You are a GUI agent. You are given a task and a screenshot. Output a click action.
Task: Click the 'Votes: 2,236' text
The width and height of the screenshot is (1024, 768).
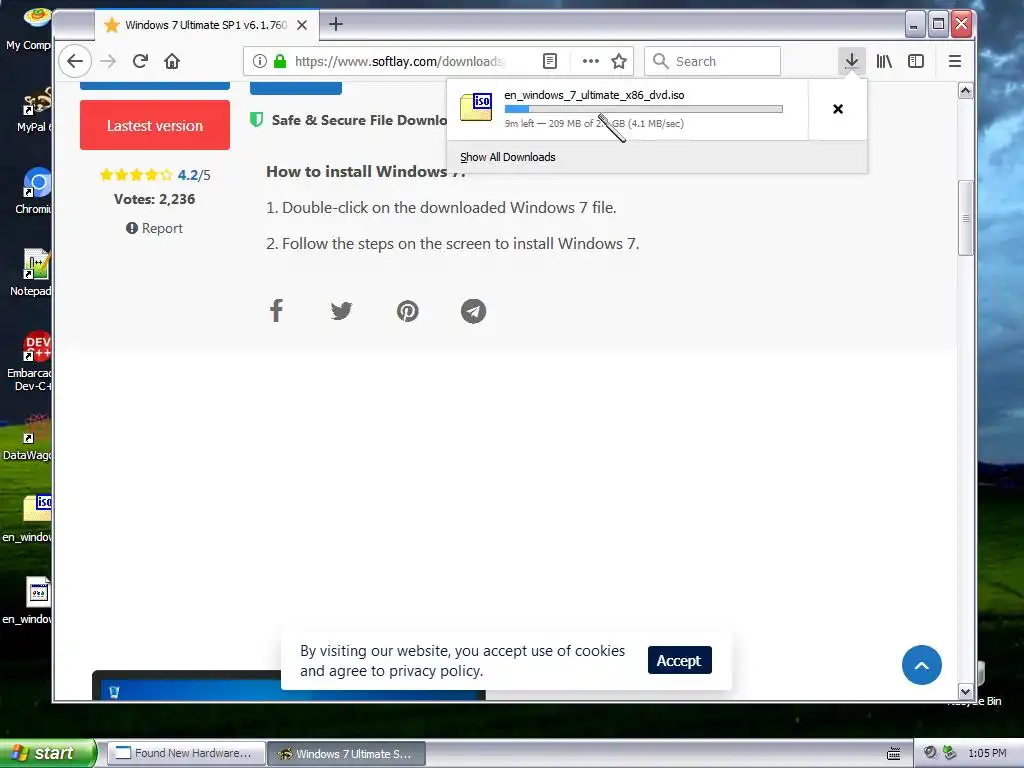coord(154,199)
